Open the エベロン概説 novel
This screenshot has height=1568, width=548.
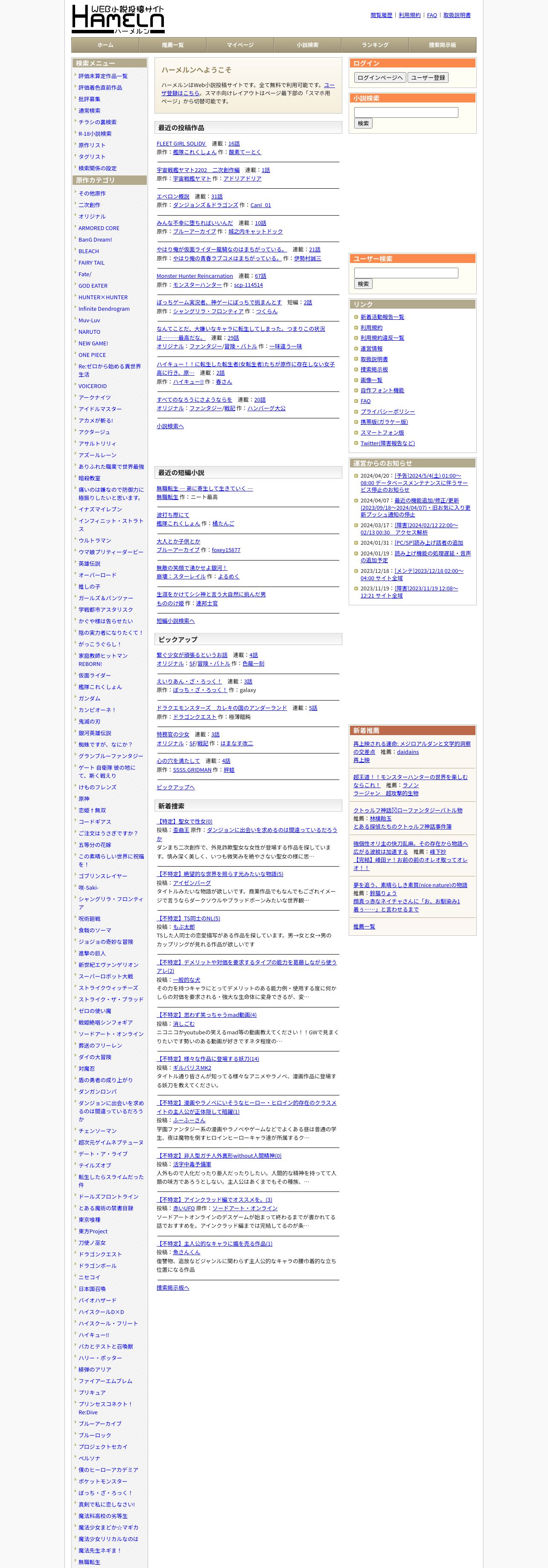click(x=173, y=197)
